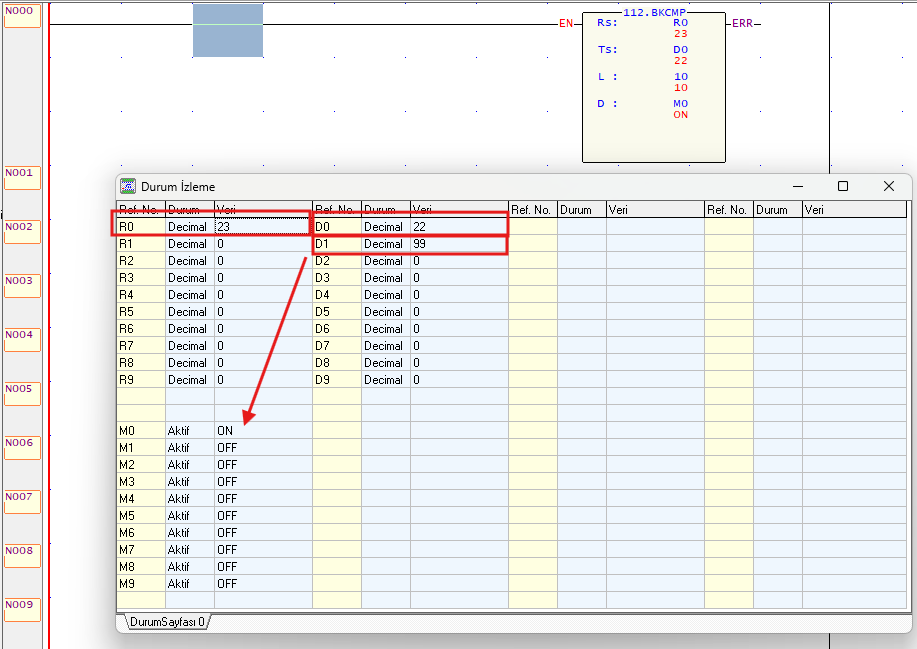Screen dimensions: 917x649
Task: Toggle the M9 status showing OFF
Action: coord(262,584)
